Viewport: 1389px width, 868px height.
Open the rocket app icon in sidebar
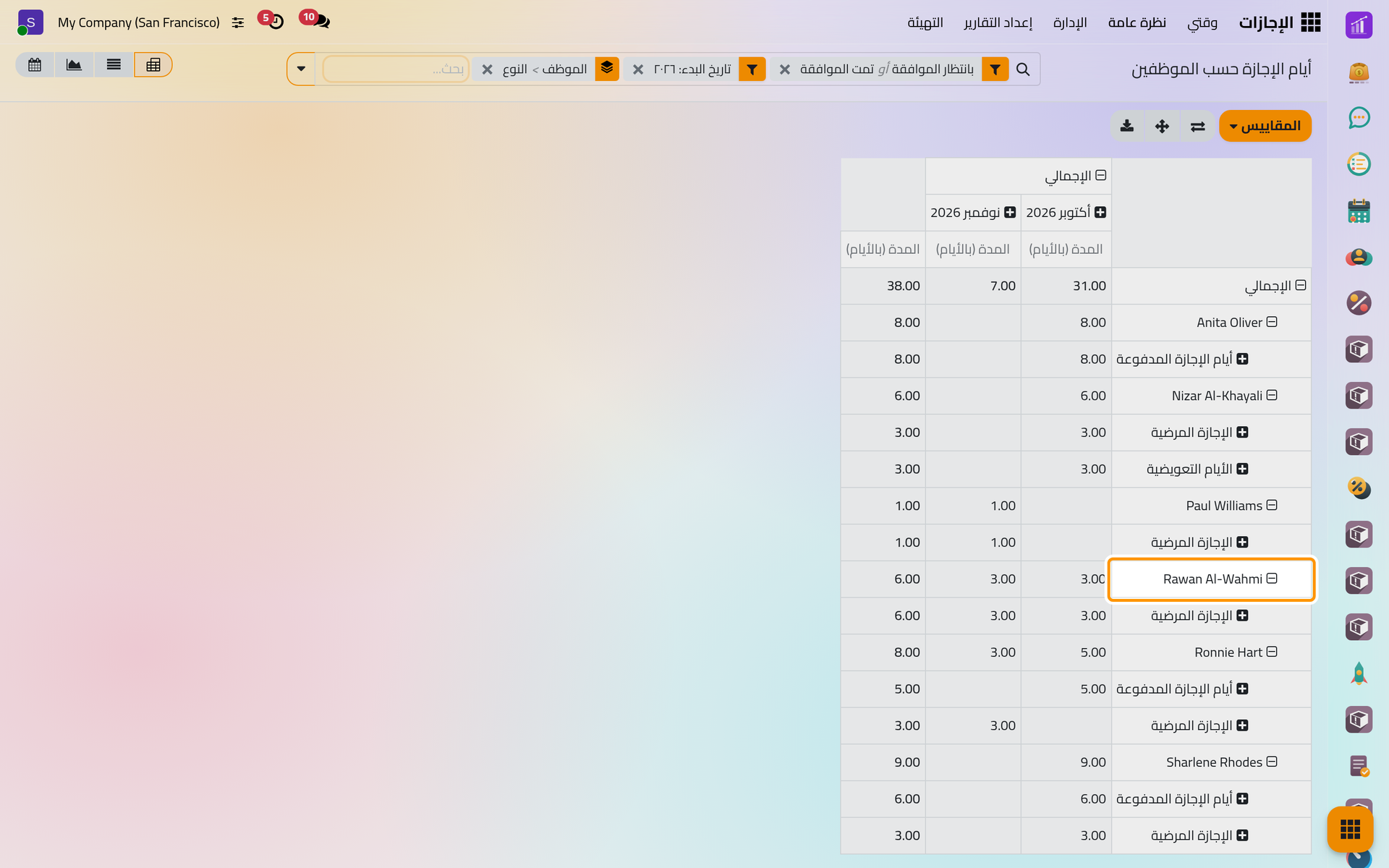click(1359, 673)
